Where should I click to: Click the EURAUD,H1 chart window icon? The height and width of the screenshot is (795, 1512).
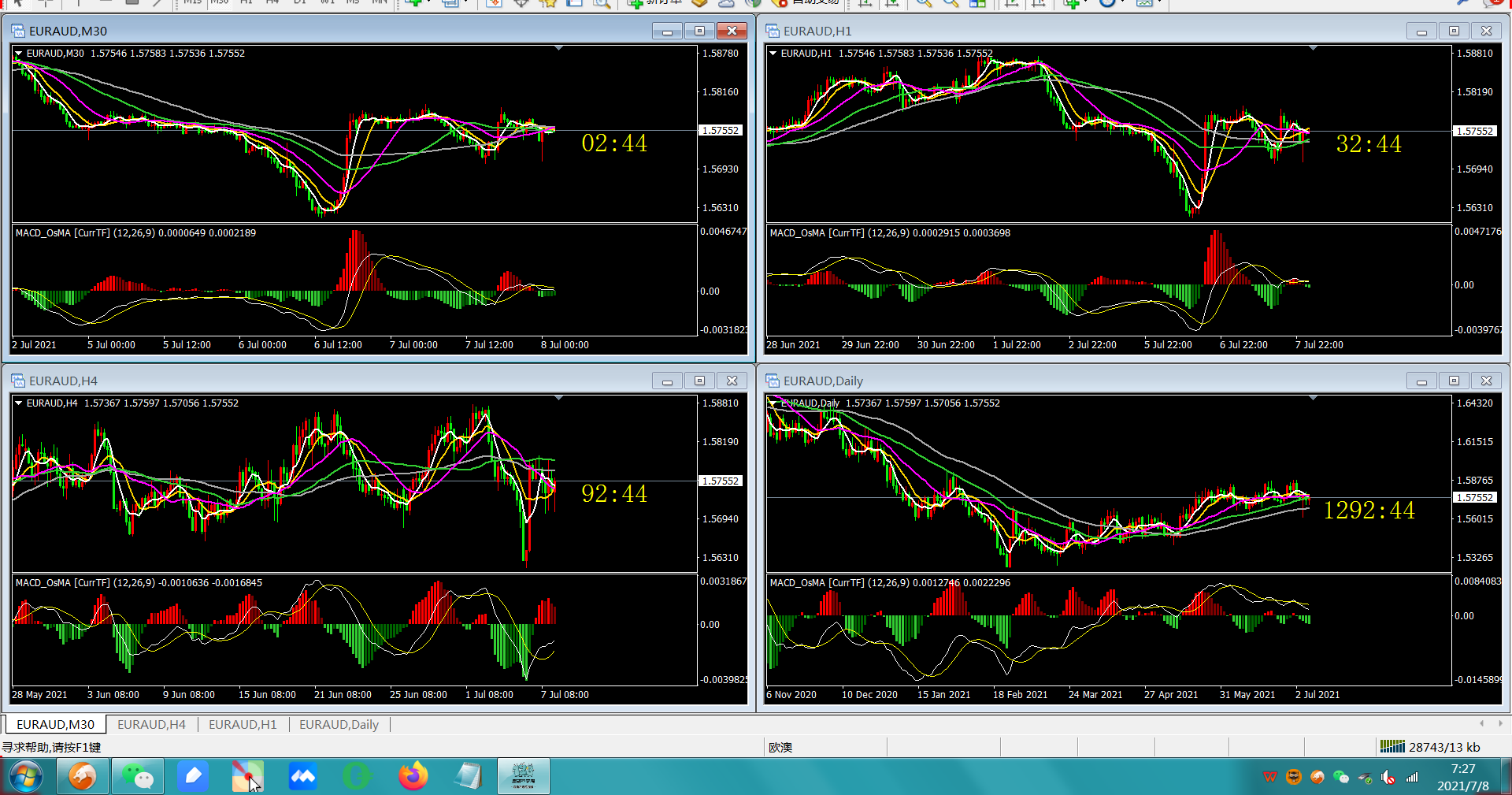pos(772,31)
